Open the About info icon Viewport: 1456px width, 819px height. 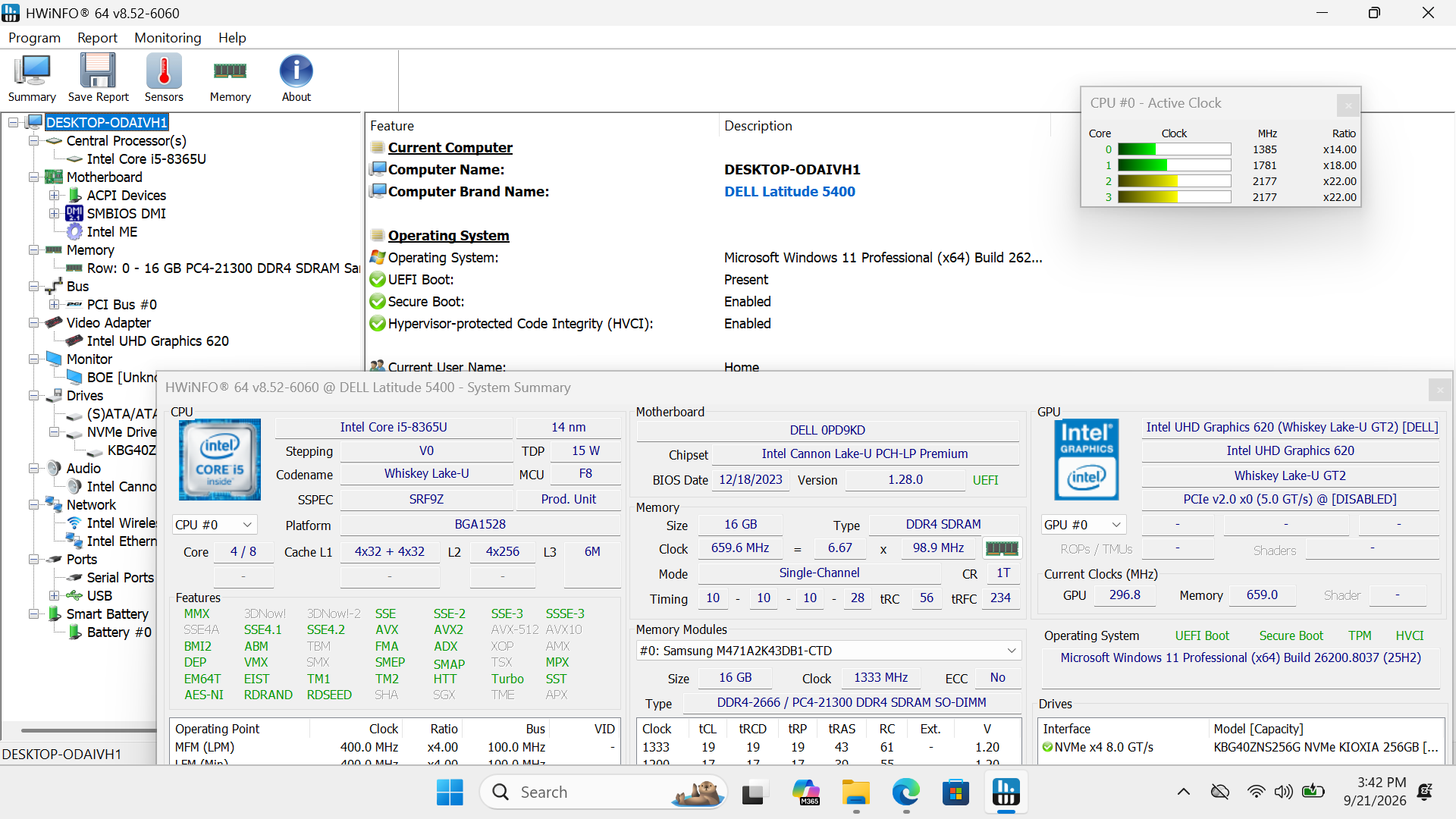tap(296, 78)
